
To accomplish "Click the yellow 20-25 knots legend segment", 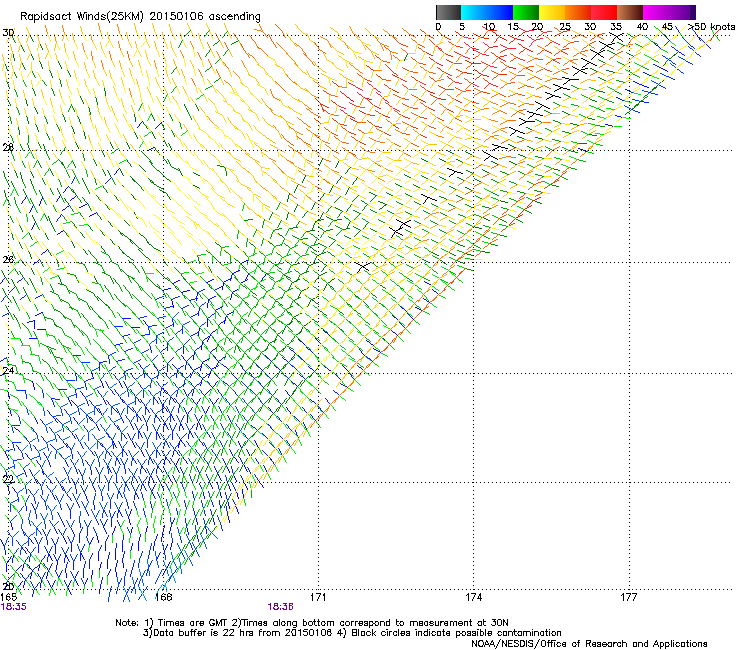I will (552, 12).
